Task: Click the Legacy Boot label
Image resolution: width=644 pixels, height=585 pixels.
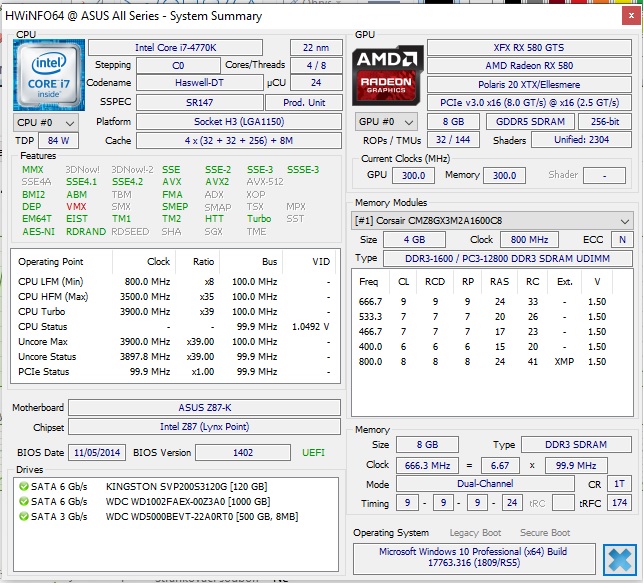Action: point(475,533)
